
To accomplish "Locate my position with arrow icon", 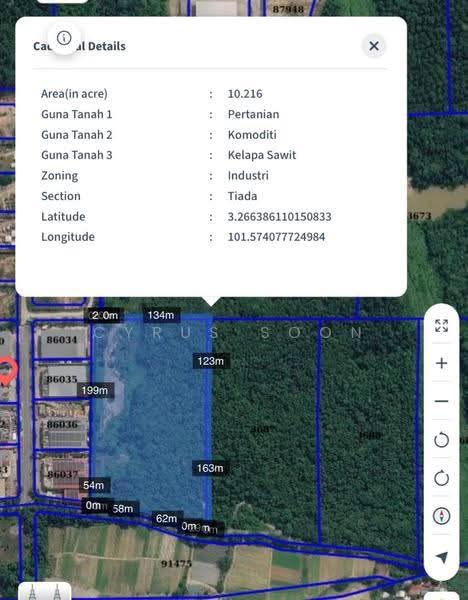I will point(442,557).
